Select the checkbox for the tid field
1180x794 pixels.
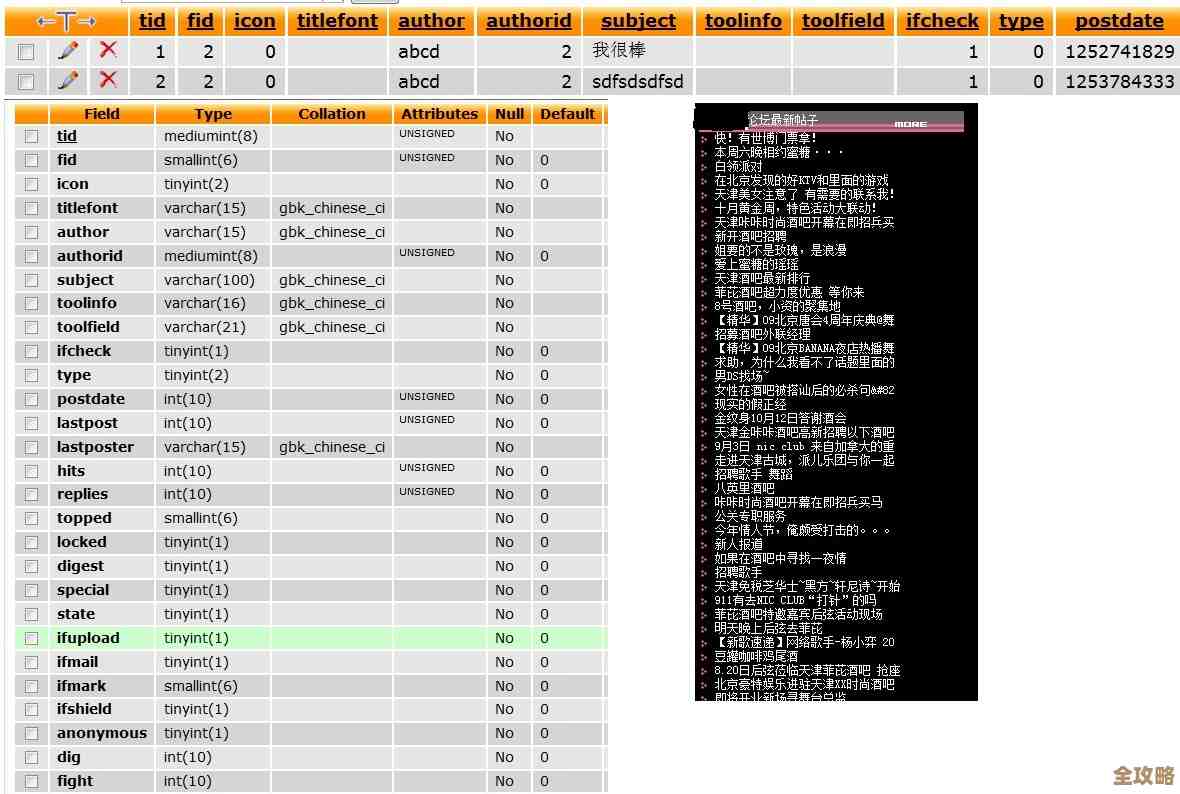click(31, 136)
